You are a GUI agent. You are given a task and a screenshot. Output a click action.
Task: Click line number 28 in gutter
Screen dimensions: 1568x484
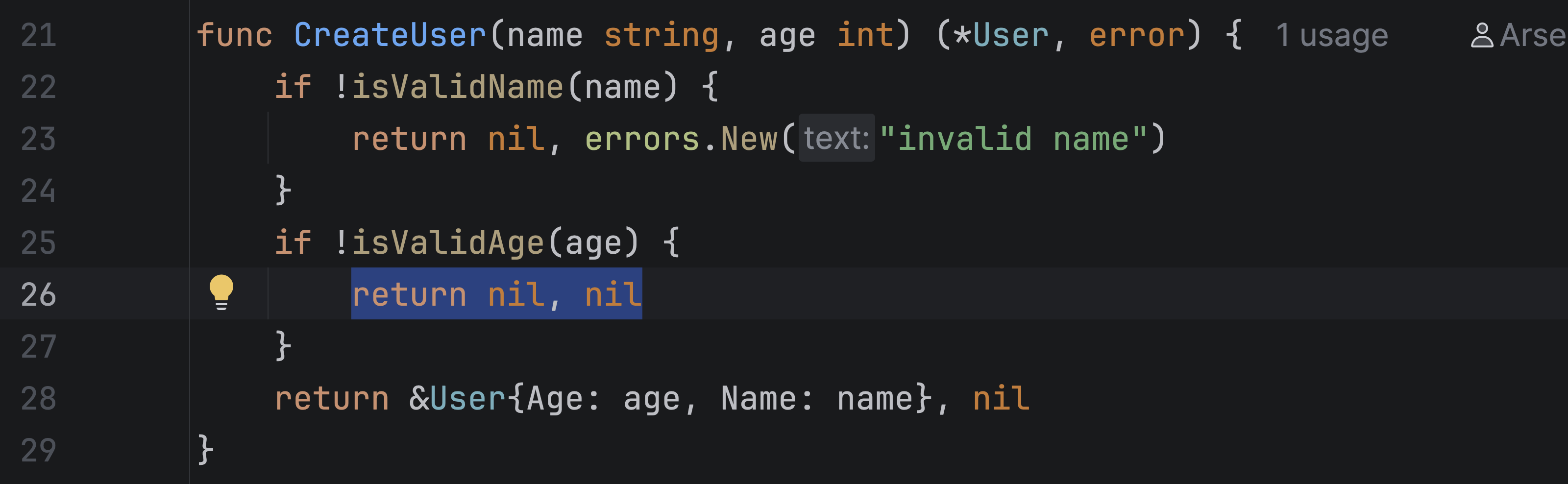click(x=38, y=398)
